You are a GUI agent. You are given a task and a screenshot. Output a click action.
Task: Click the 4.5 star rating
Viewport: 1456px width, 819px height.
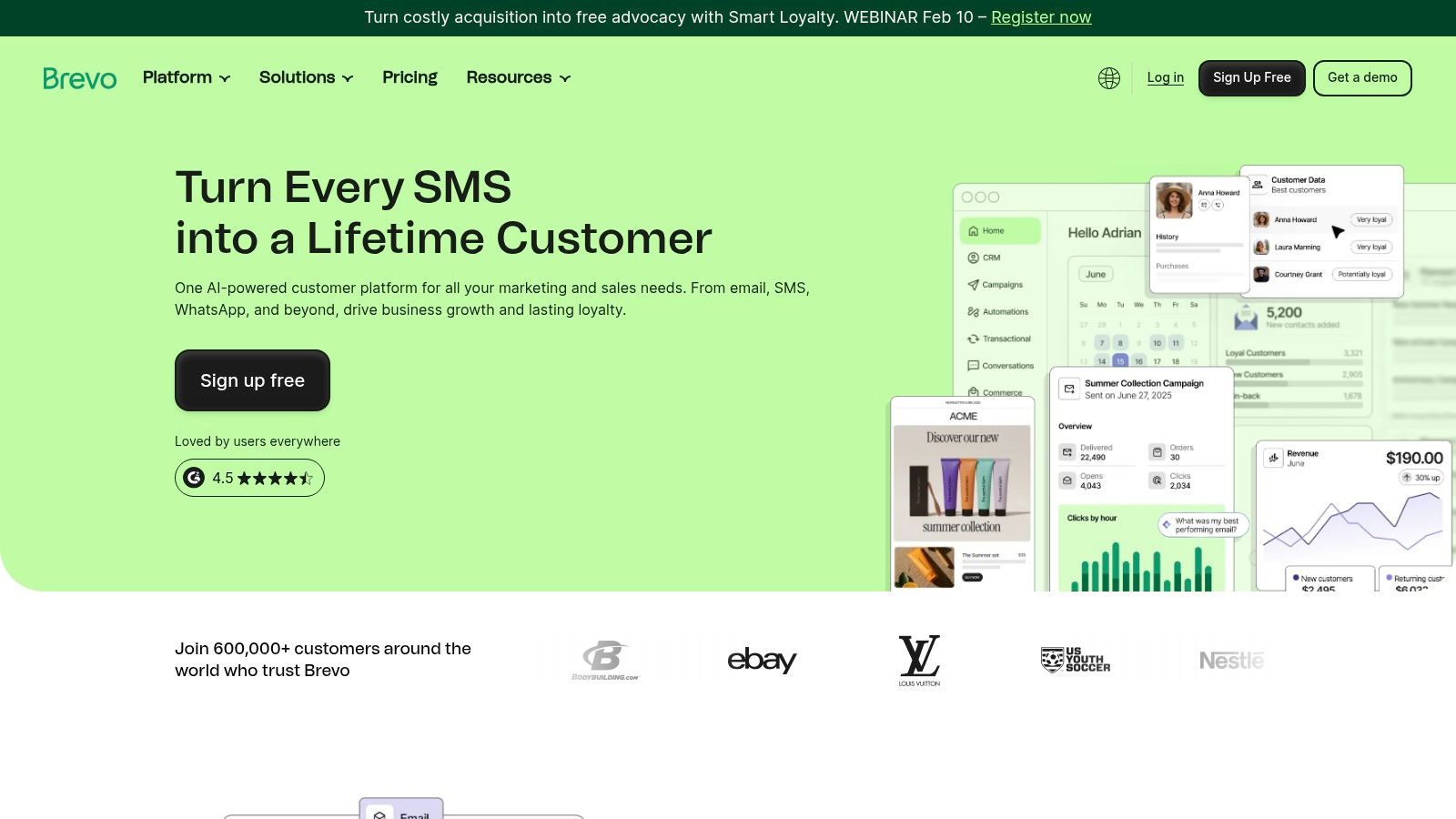point(262,478)
